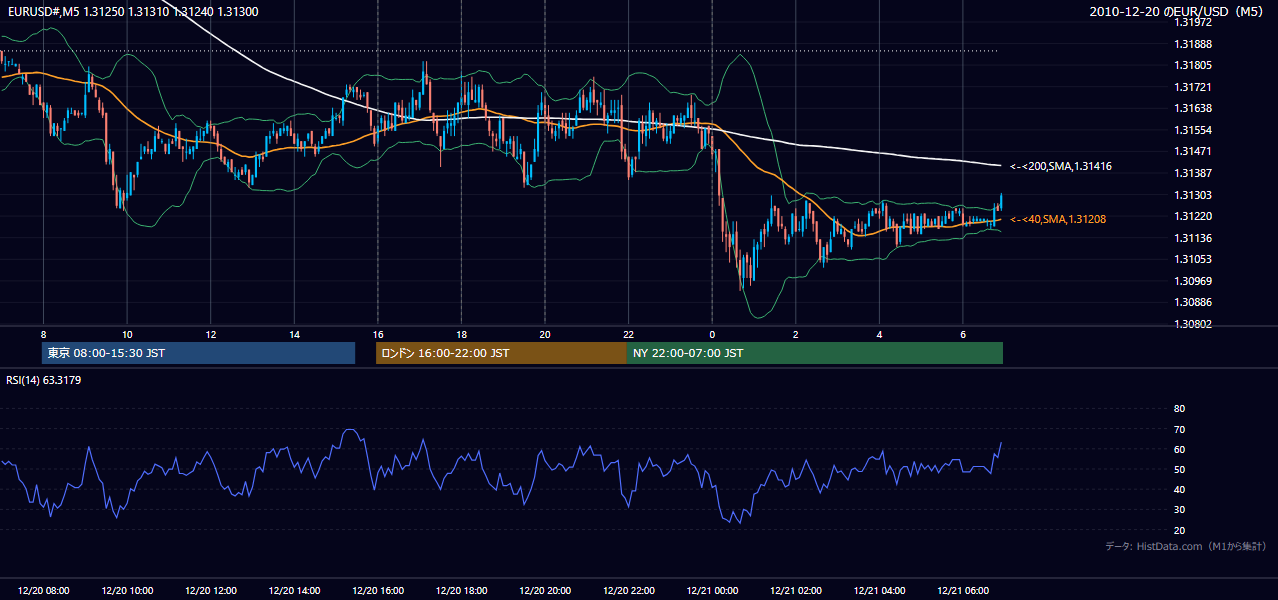This screenshot has width=1278, height=600.
Task: Click the 12/20 14:00 date label
Action: (x=294, y=591)
